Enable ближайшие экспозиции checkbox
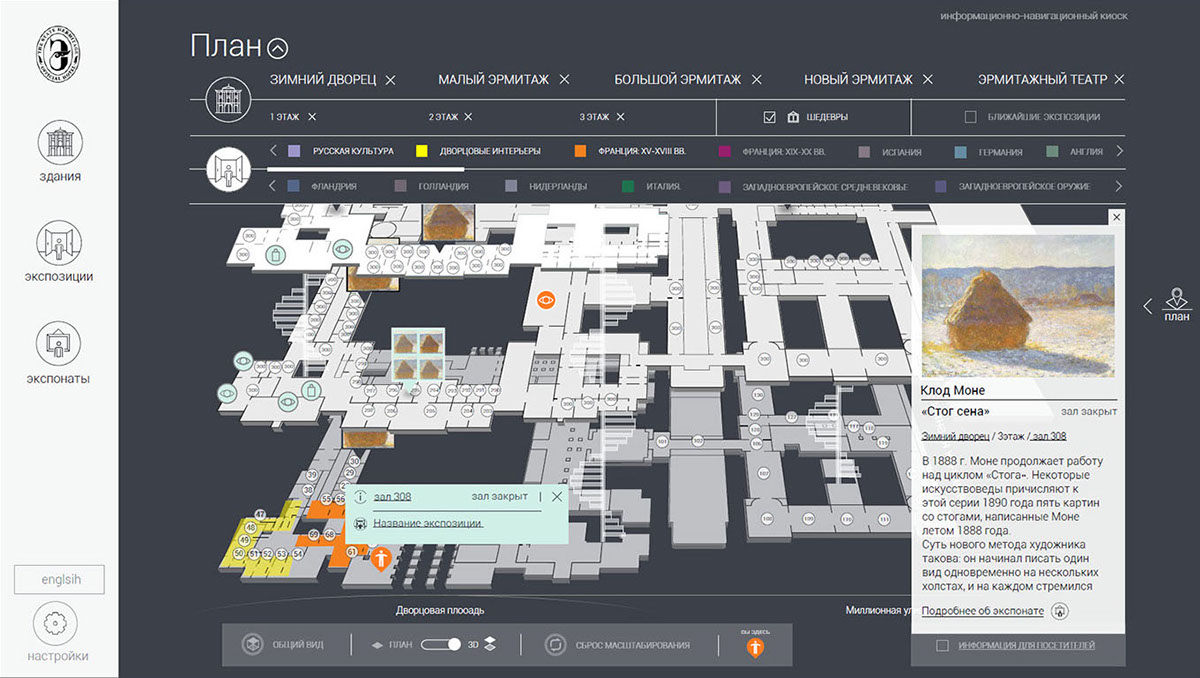Screen dimensions: 1200x678 [x=970, y=117]
